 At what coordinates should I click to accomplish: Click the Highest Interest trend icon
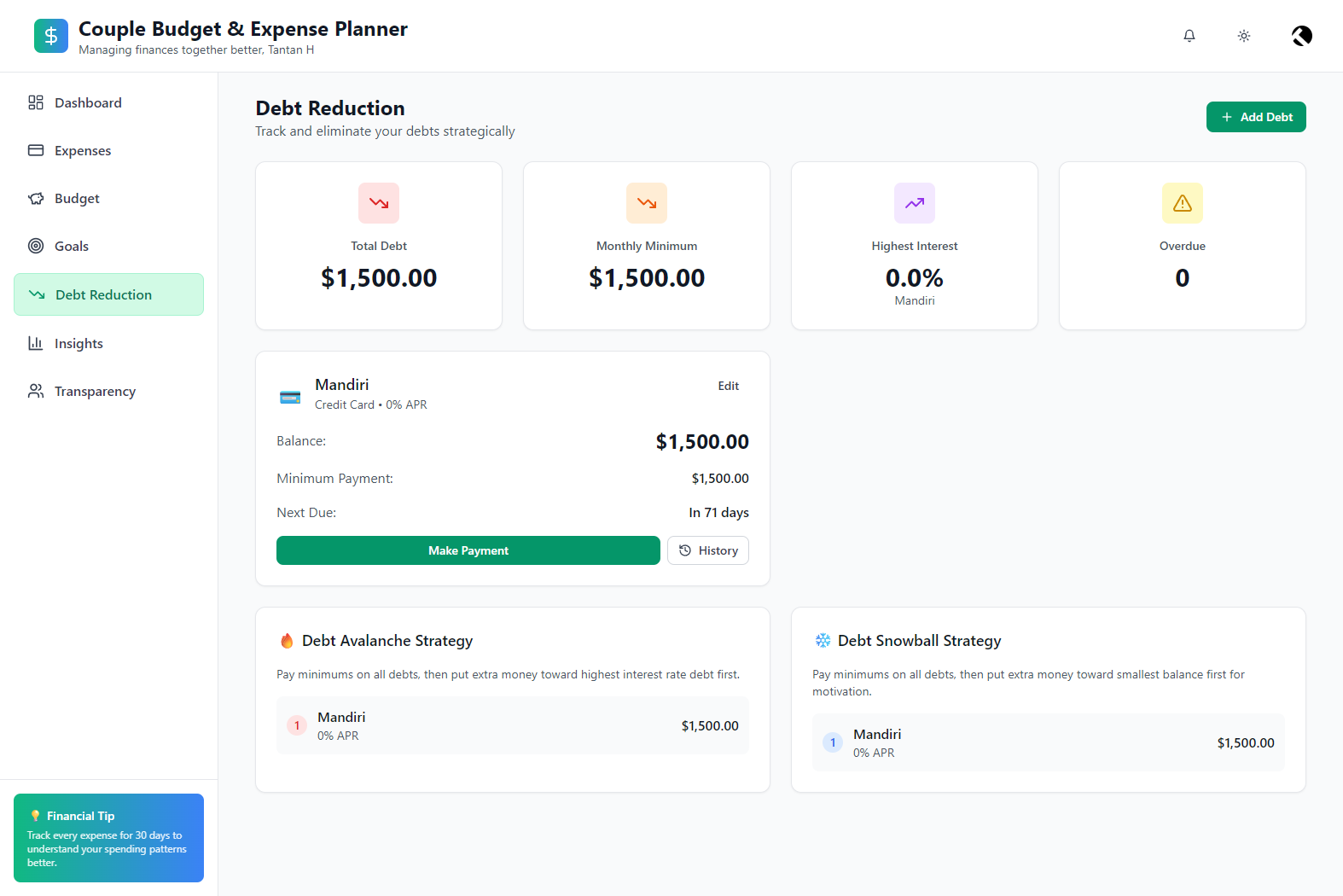(x=915, y=203)
